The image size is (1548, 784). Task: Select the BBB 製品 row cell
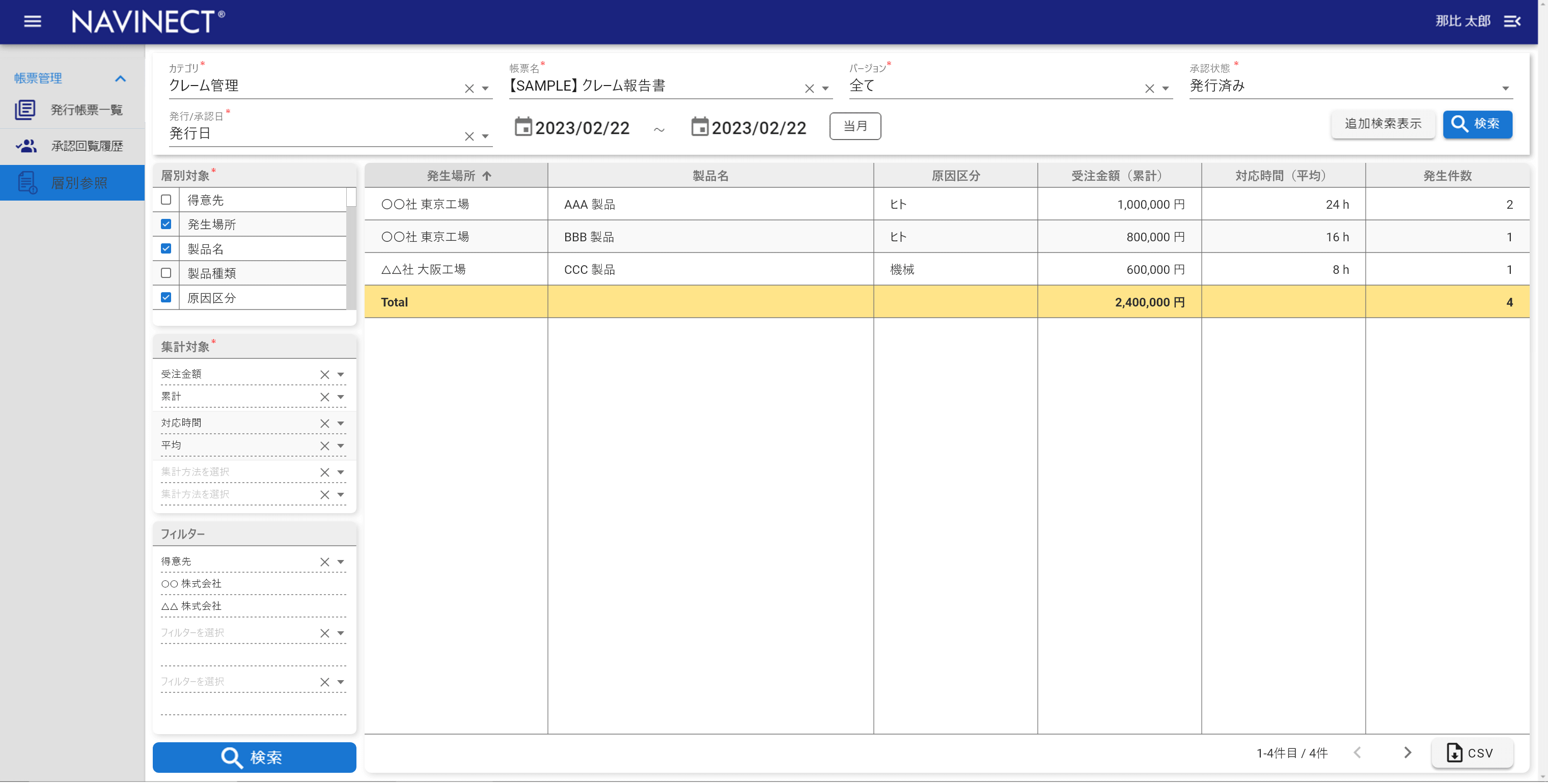(711, 237)
